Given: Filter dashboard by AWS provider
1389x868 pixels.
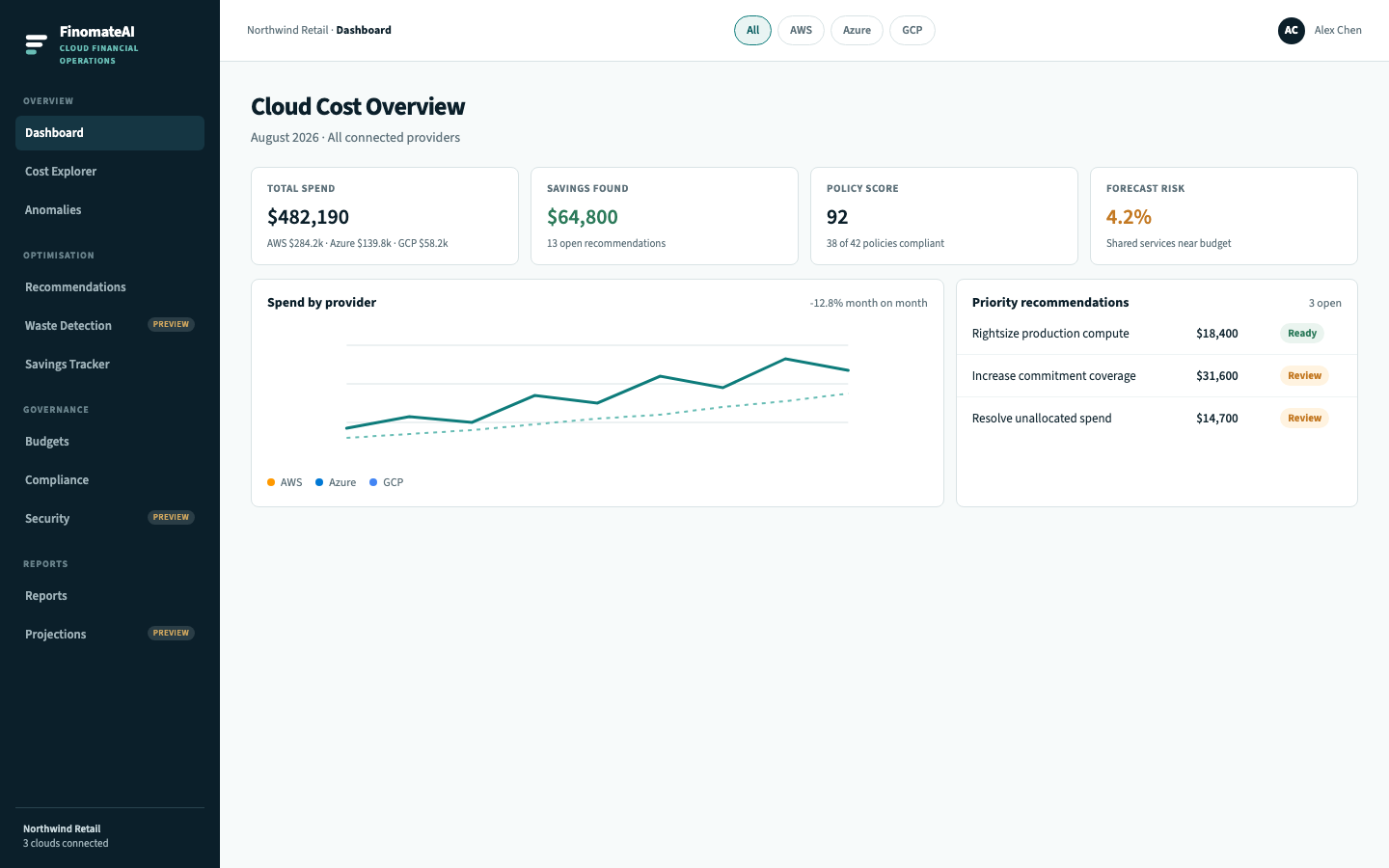Looking at the screenshot, I should pos(801,31).
